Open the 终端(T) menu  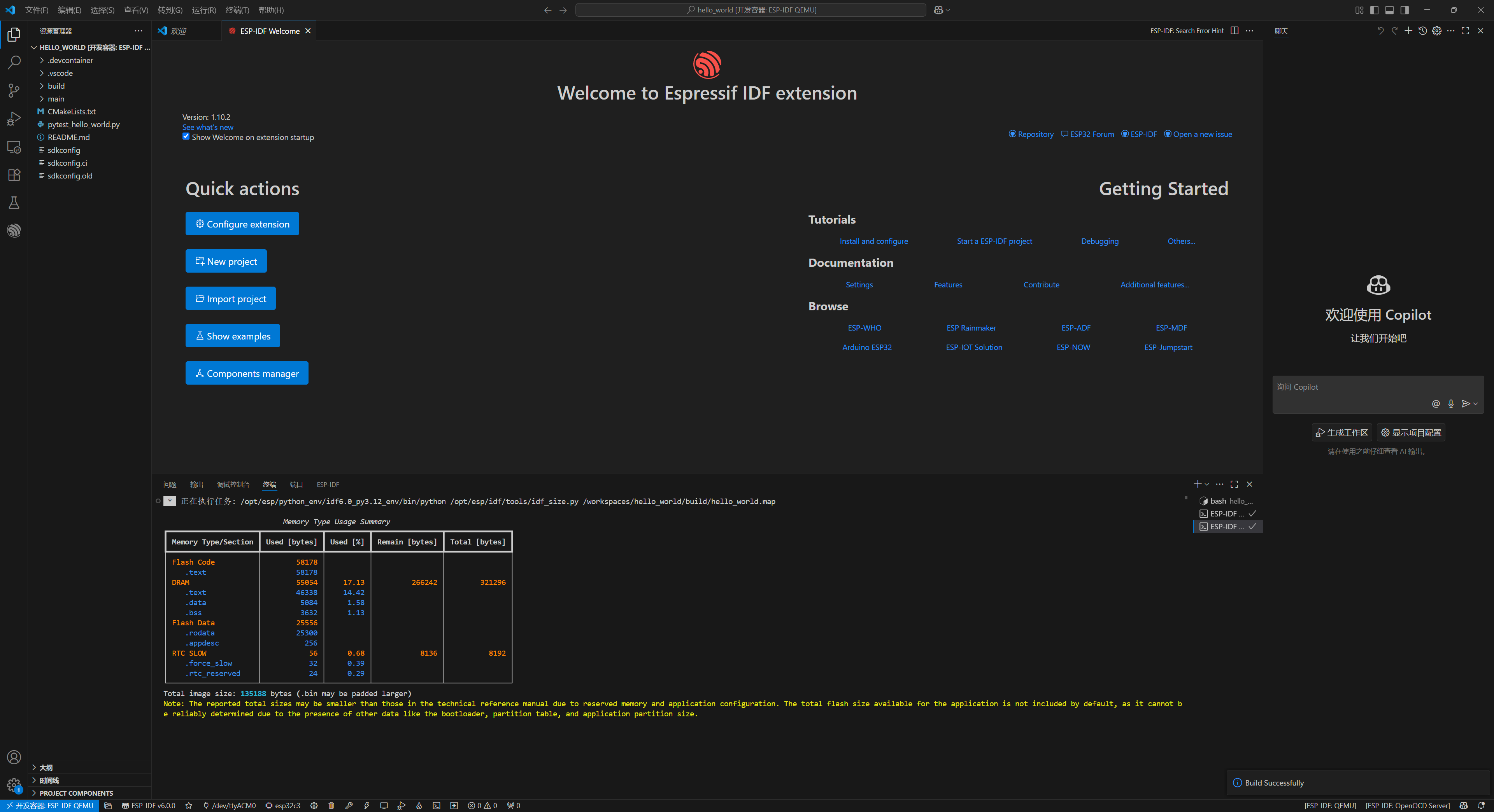coord(237,10)
